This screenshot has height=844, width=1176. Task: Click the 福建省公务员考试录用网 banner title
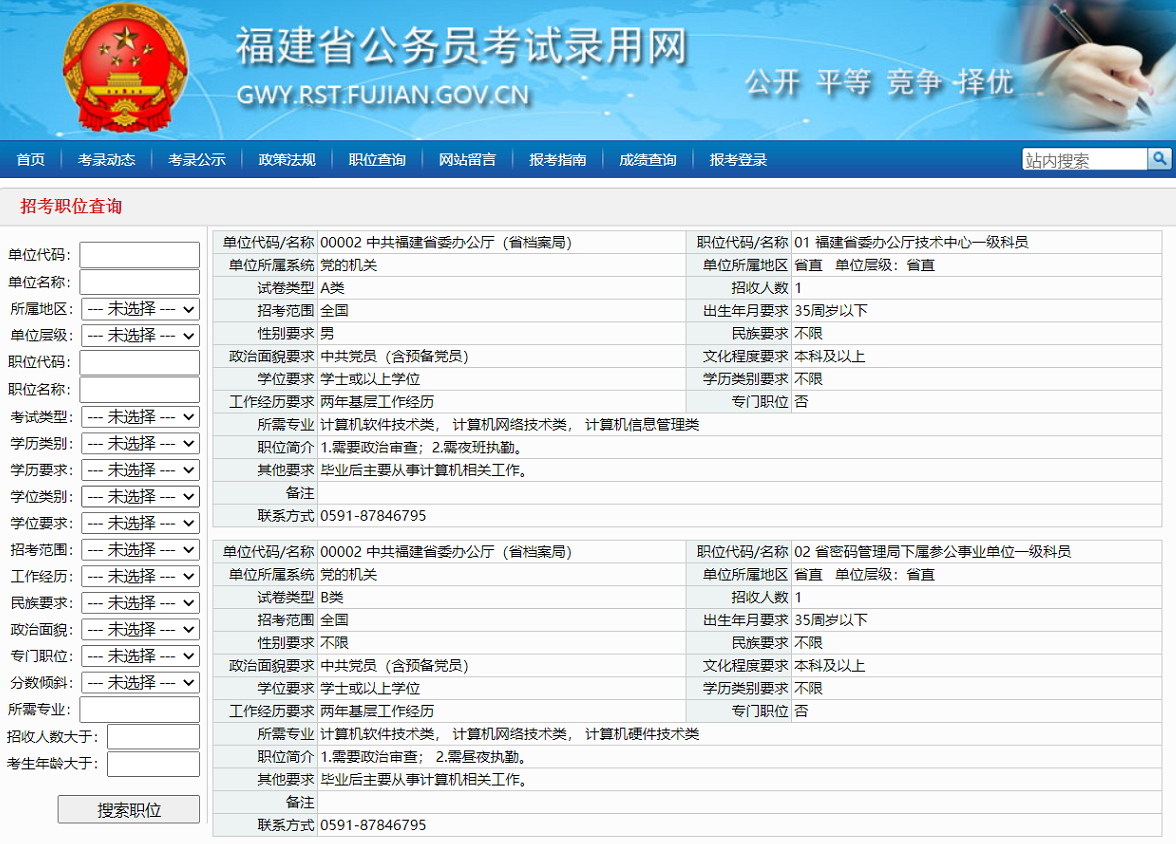[462, 46]
